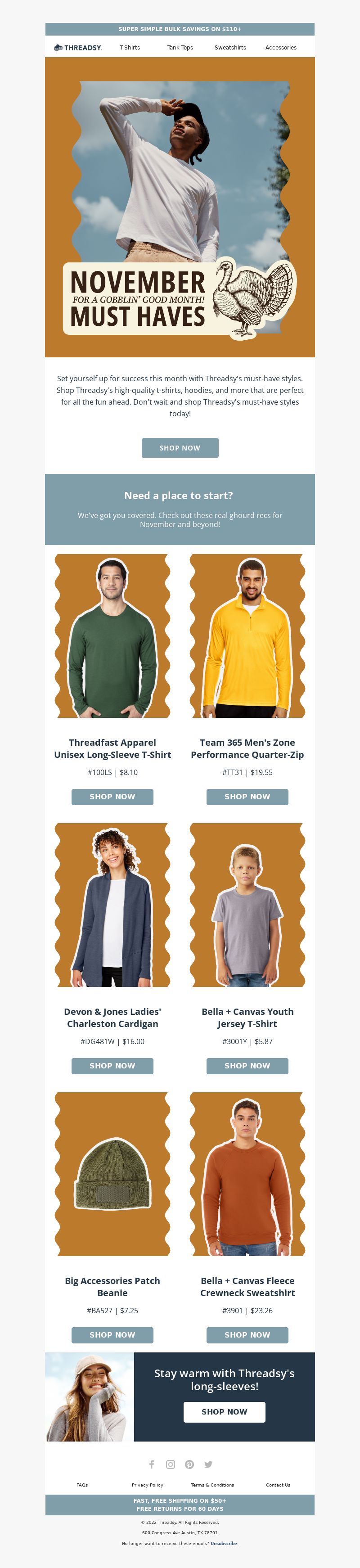Shop the Bella + Canvas Fleece Crewneck Sweatshirt

pyautogui.click(x=247, y=1334)
